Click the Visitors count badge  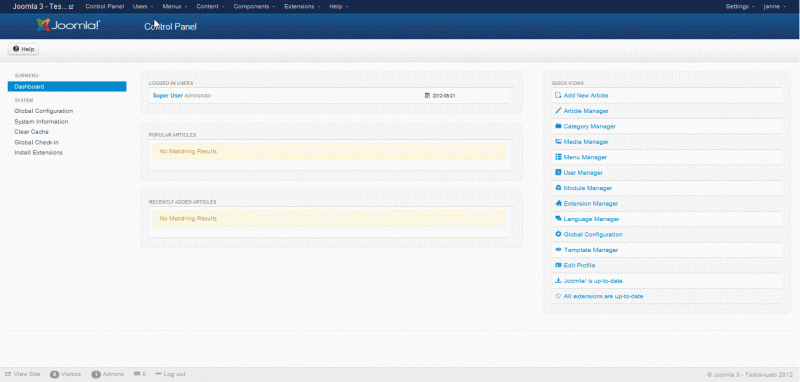[x=54, y=374]
